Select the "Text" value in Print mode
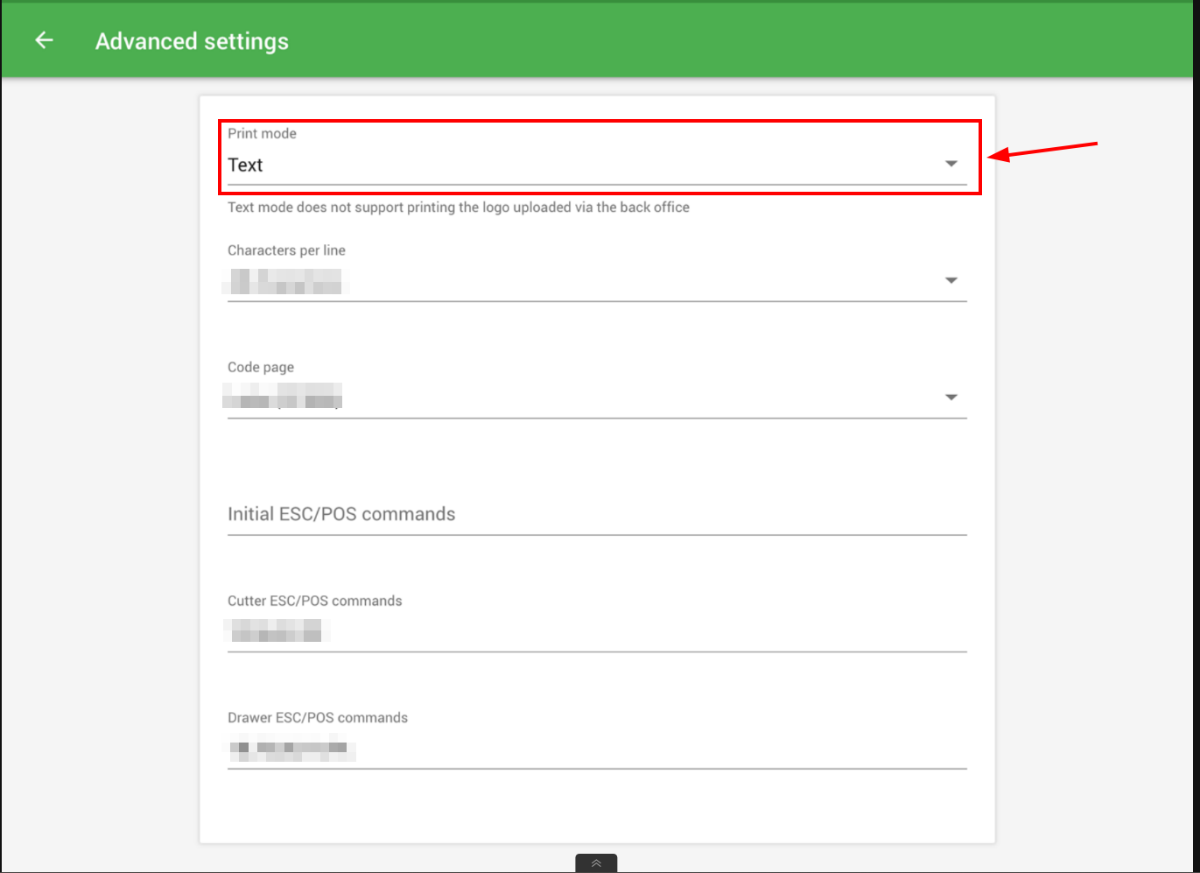 [x=246, y=165]
